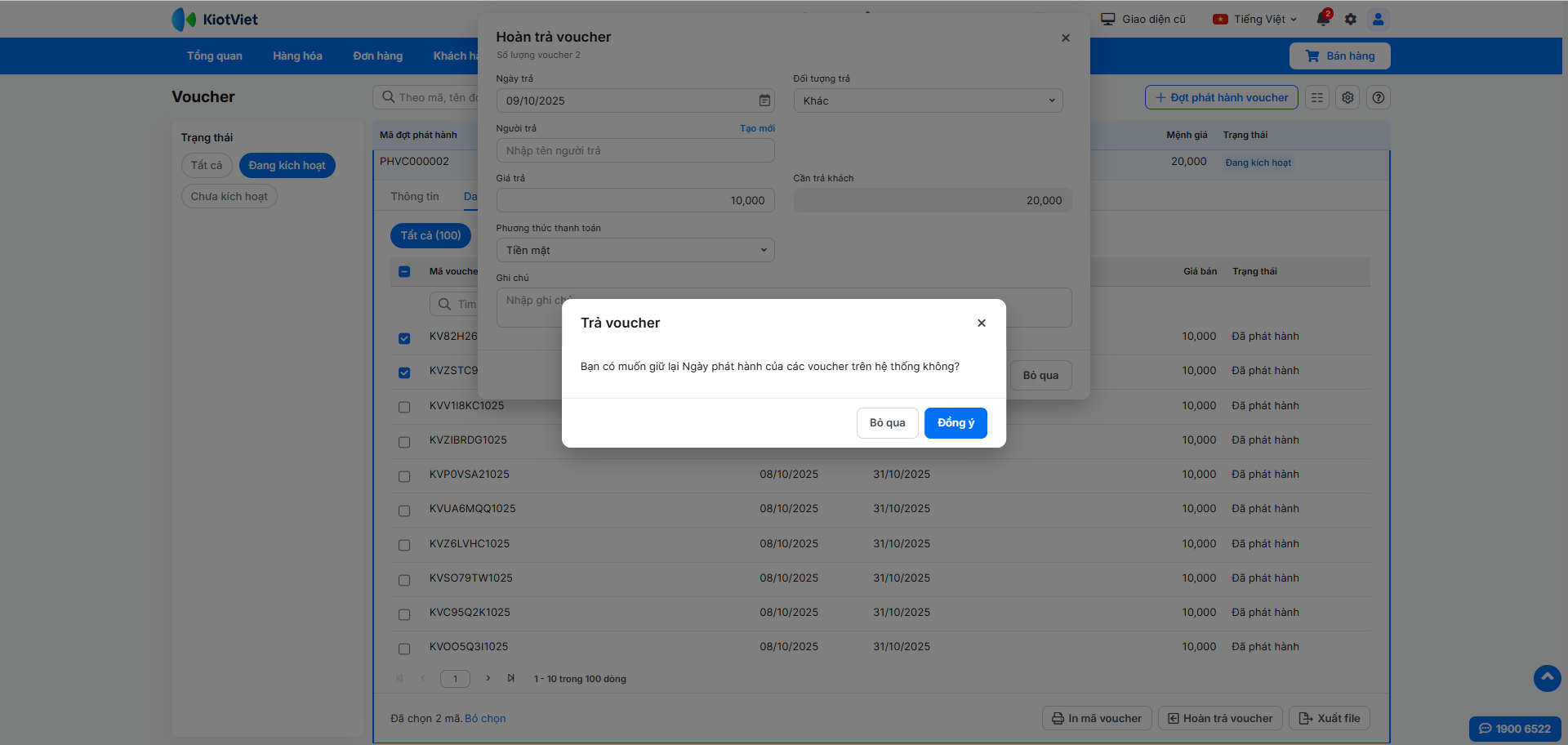This screenshot has width=1568, height=745.
Task: Click the calendar icon in Ngày trả
Action: (764, 100)
